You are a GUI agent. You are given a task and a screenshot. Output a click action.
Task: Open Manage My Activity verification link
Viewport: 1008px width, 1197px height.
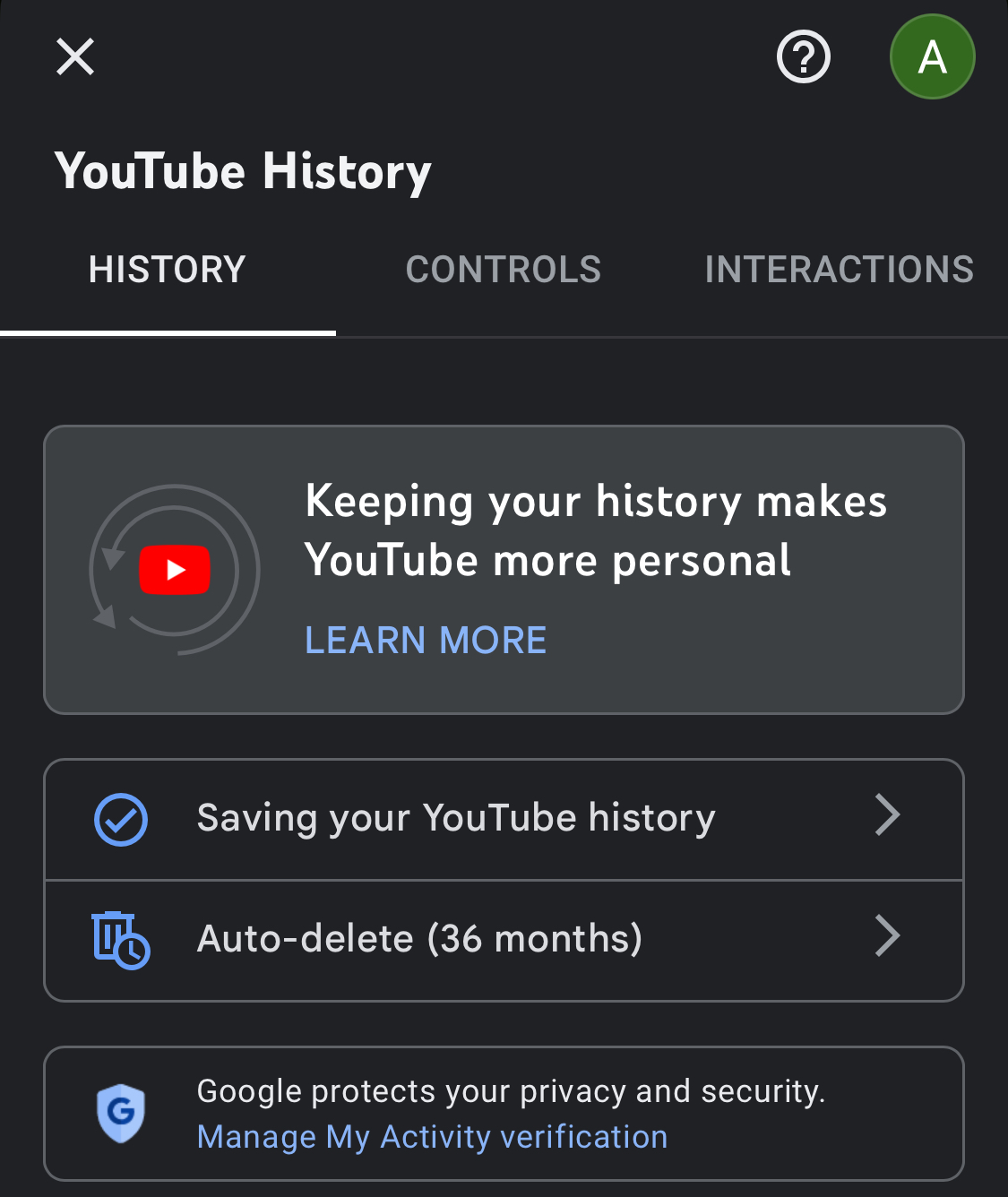pos(432,1137)
